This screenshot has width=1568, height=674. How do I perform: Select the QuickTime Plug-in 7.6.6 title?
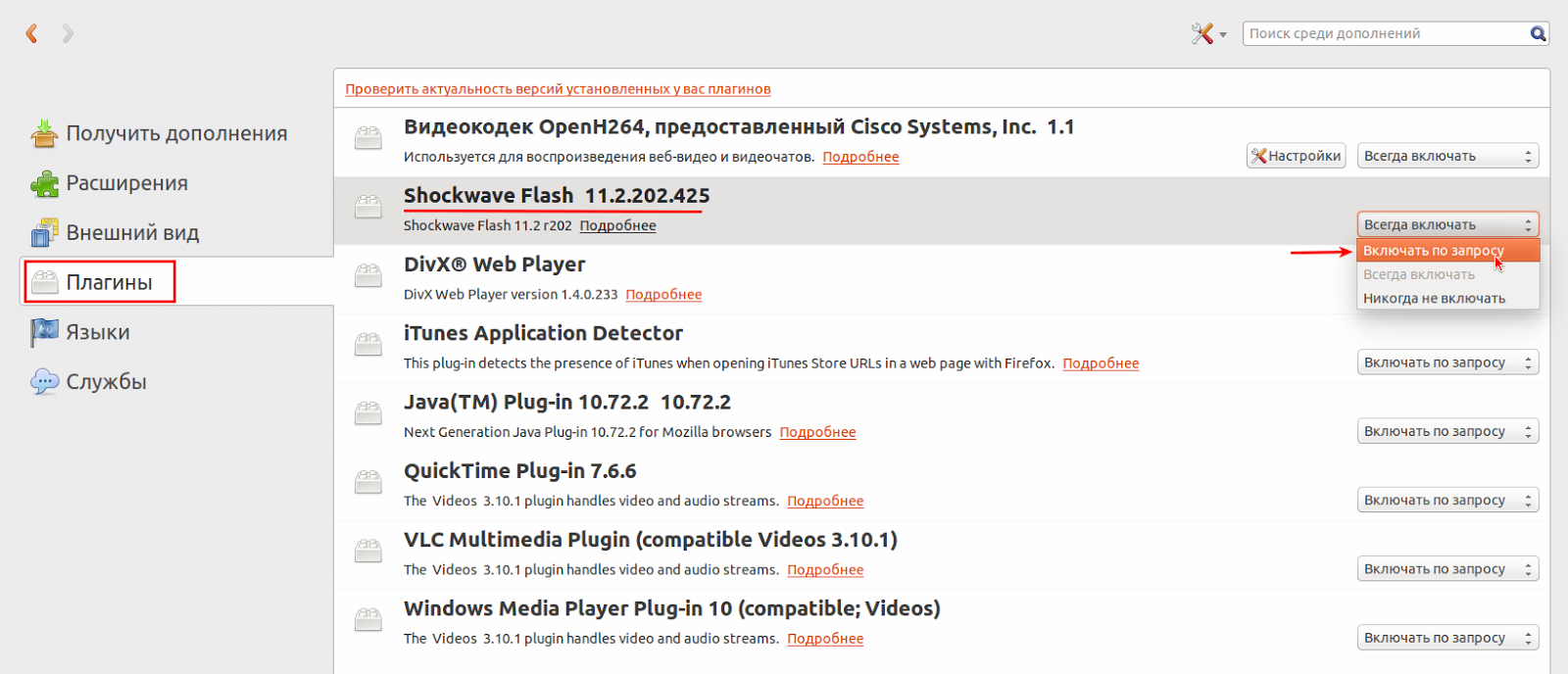tap(520, 471)
